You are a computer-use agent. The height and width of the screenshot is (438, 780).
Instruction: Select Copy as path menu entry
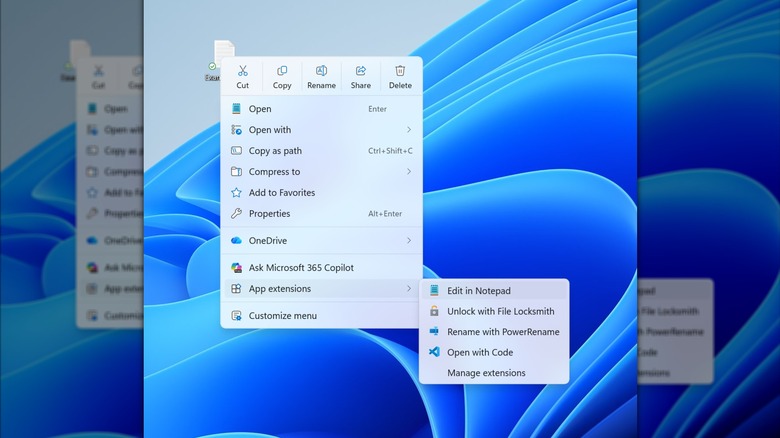(321, 150)
